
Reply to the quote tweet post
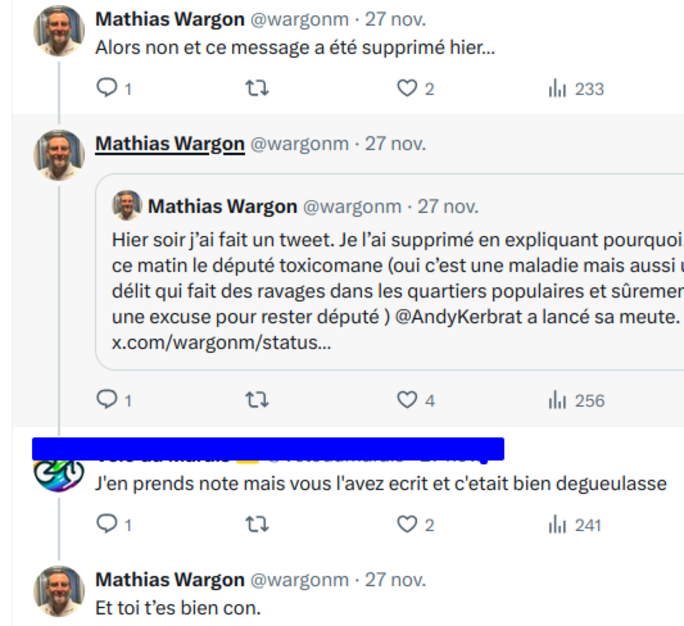(107, 400)
